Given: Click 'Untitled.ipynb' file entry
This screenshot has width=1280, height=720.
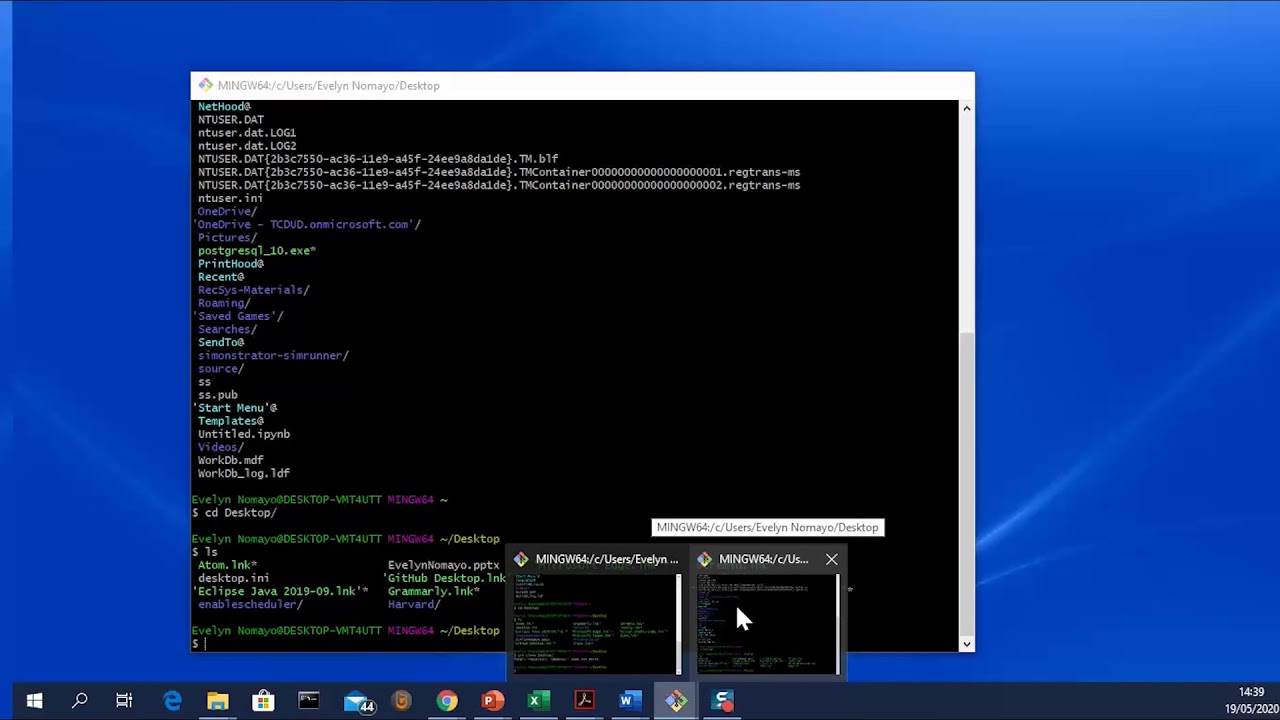Looking at the screenshot, I should [244, 434].
